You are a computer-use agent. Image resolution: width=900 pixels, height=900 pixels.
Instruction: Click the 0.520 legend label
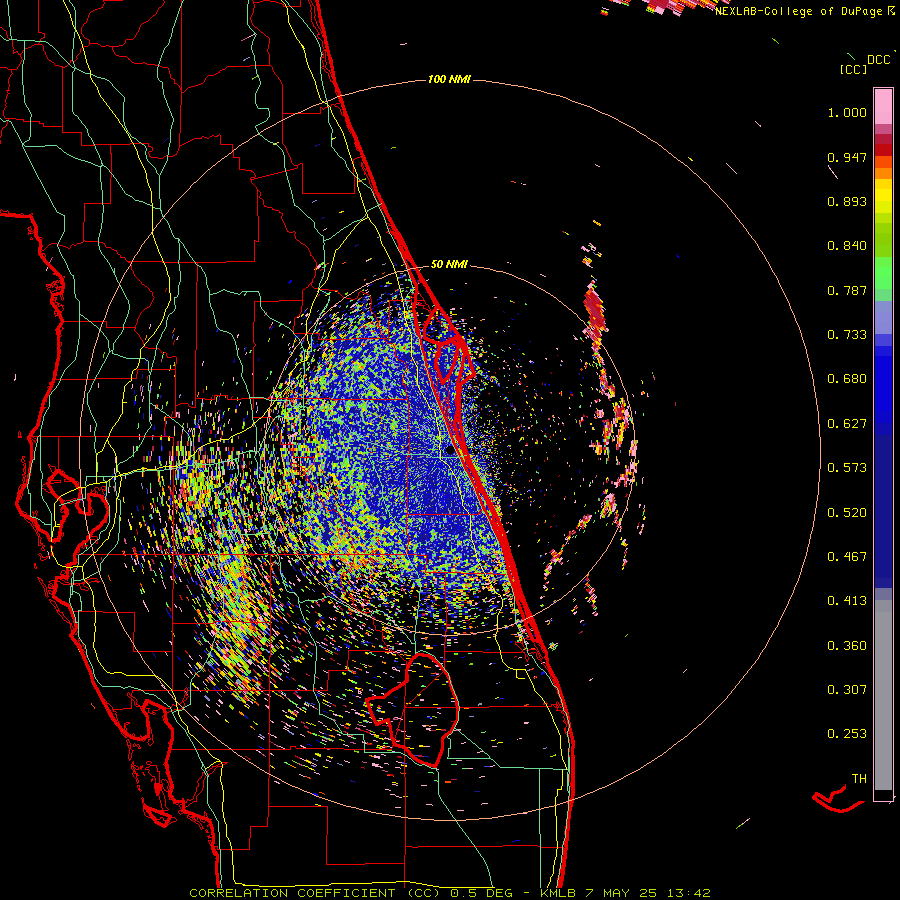[847, 513]
